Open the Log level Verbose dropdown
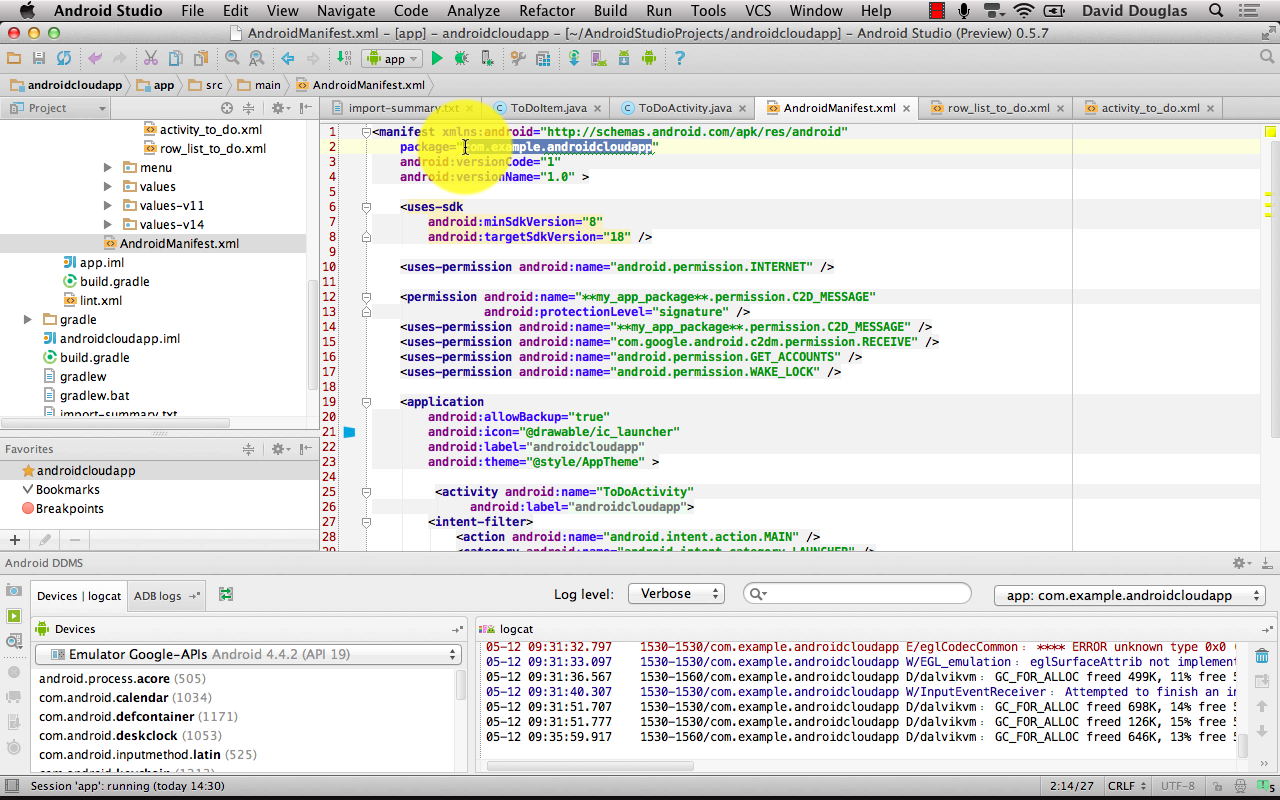1280x800 pixels. pyautogui.click(x=676, y=594)
